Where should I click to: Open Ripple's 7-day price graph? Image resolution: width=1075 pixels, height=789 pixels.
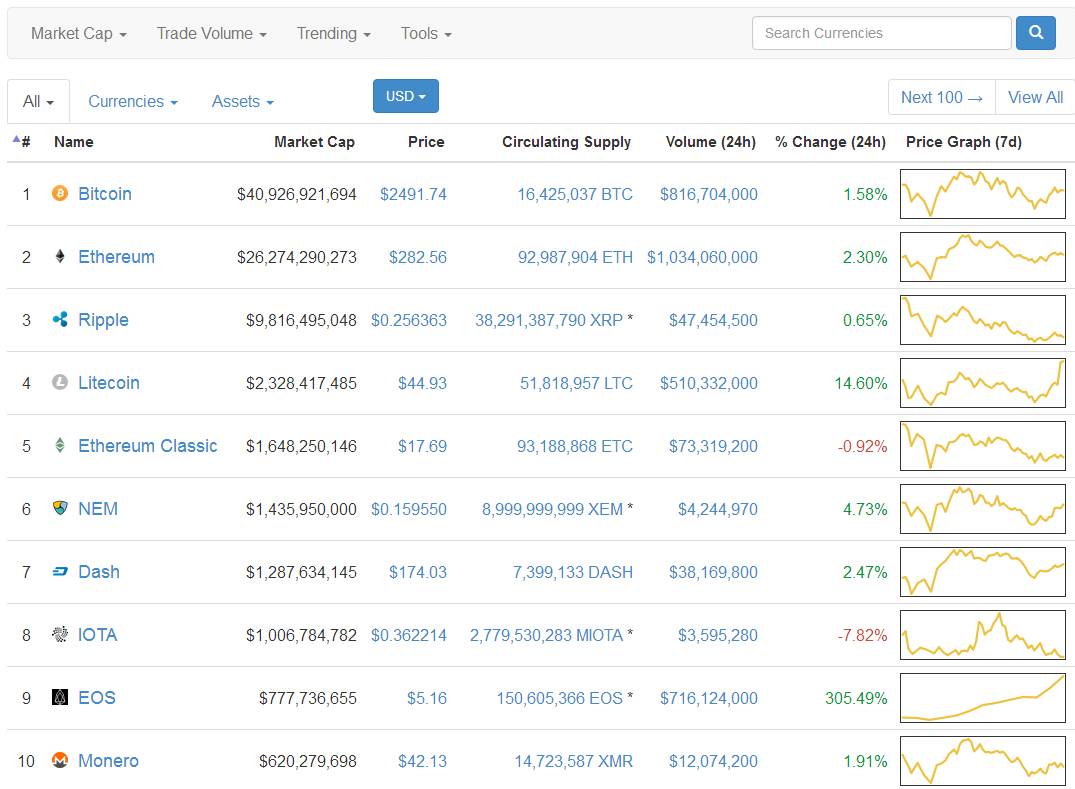tap(983, 320)
